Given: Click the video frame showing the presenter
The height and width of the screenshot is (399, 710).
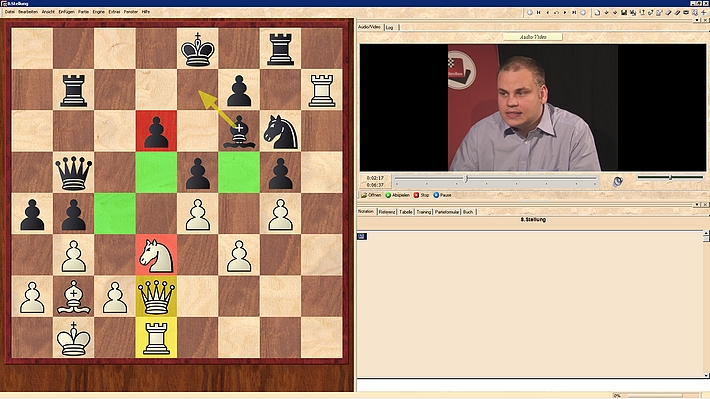Looking at the screenshot, I should pos(533,107).
